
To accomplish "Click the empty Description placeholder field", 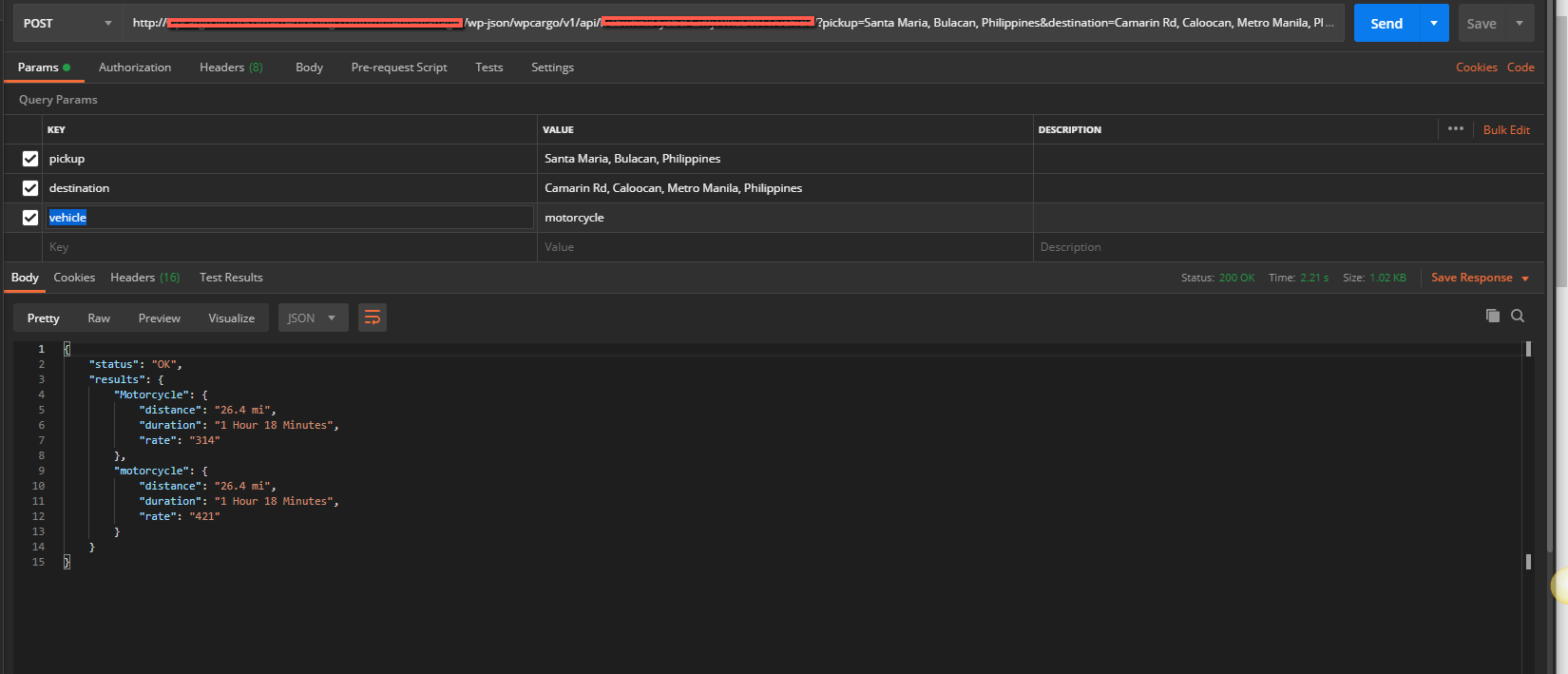I will pyautogui.click(x=1289, y=247).
